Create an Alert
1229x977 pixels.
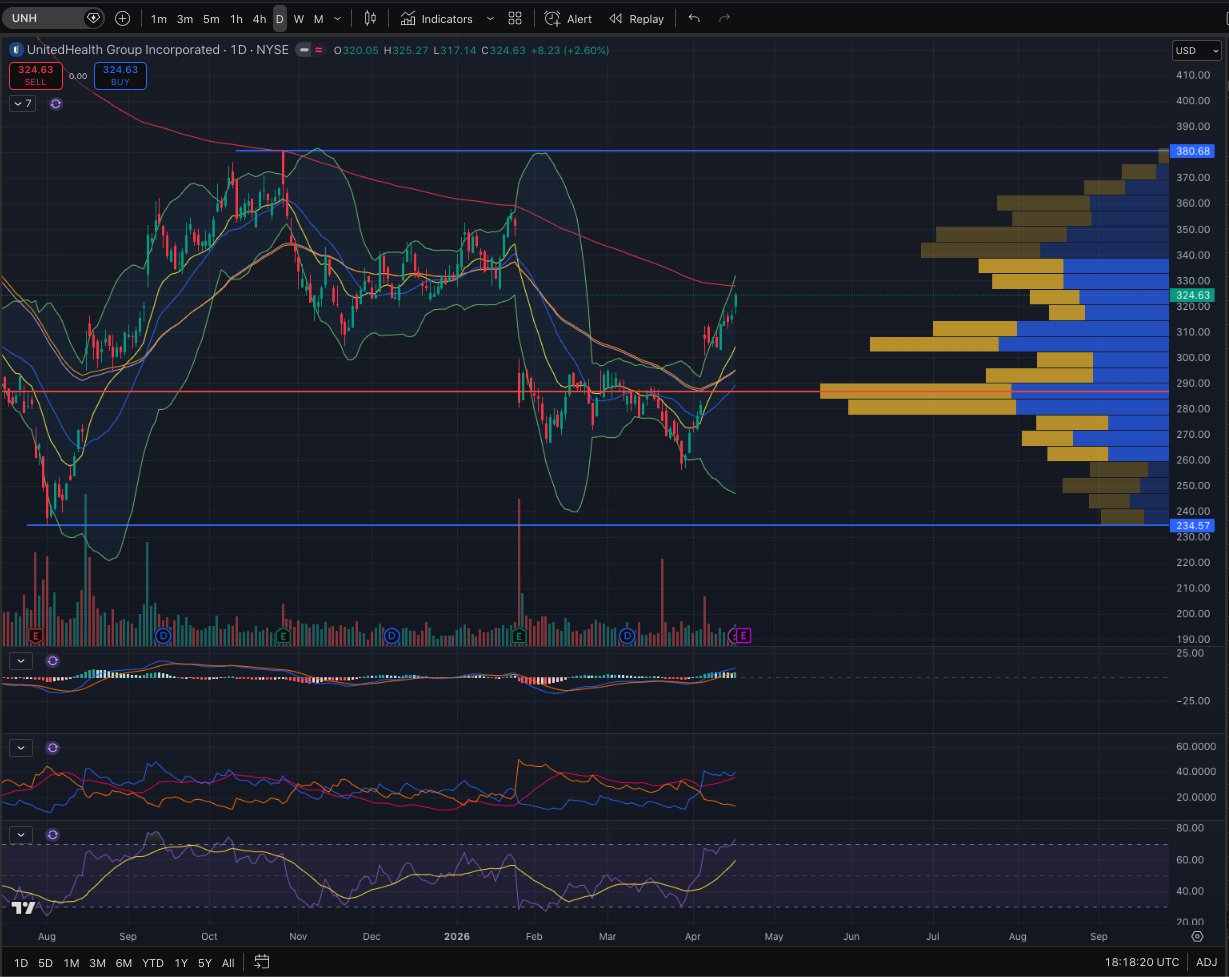pos(568,19)
